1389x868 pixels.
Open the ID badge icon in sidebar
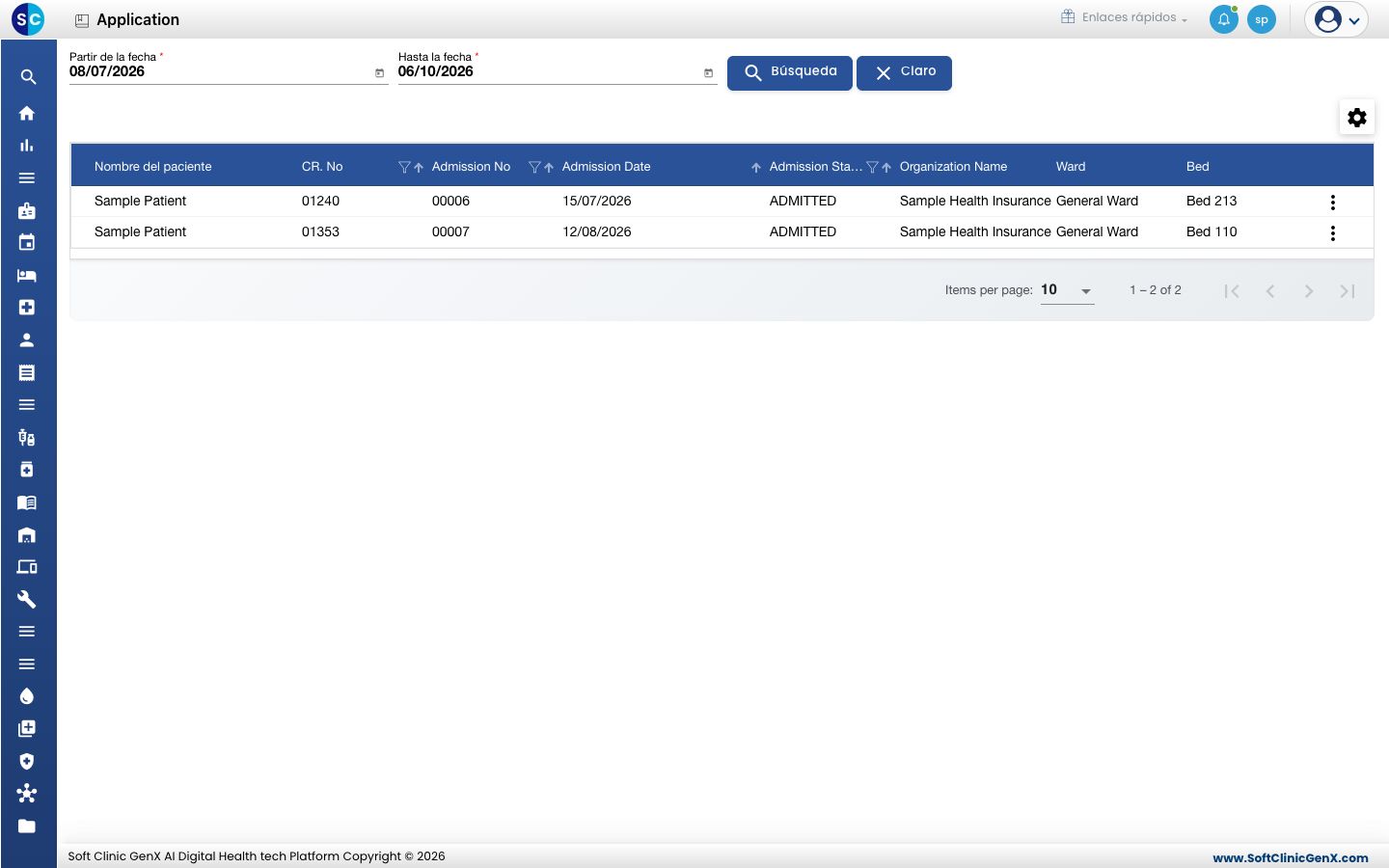[x=27, y=210]
